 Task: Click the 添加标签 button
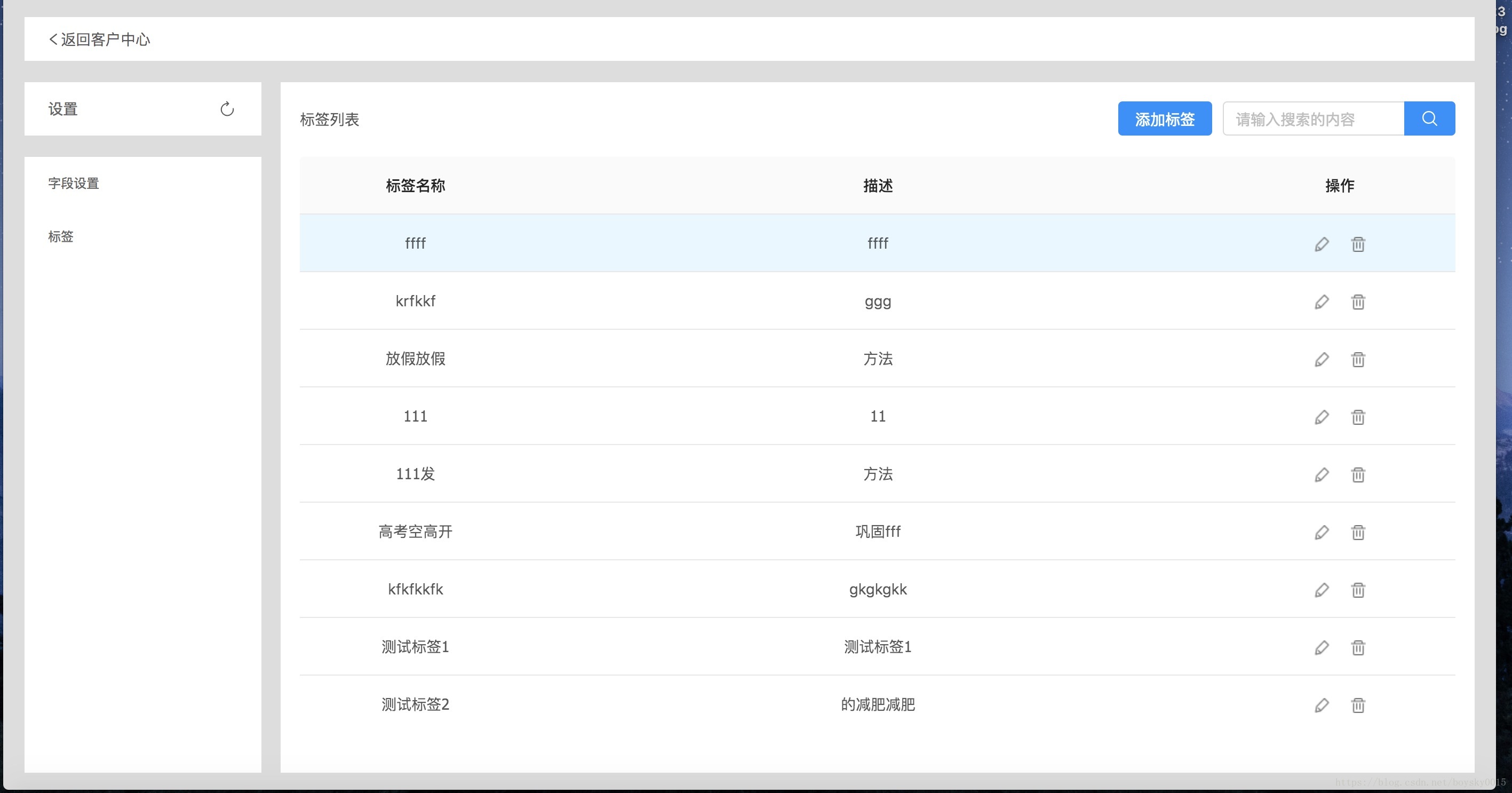click(1165, 118)
